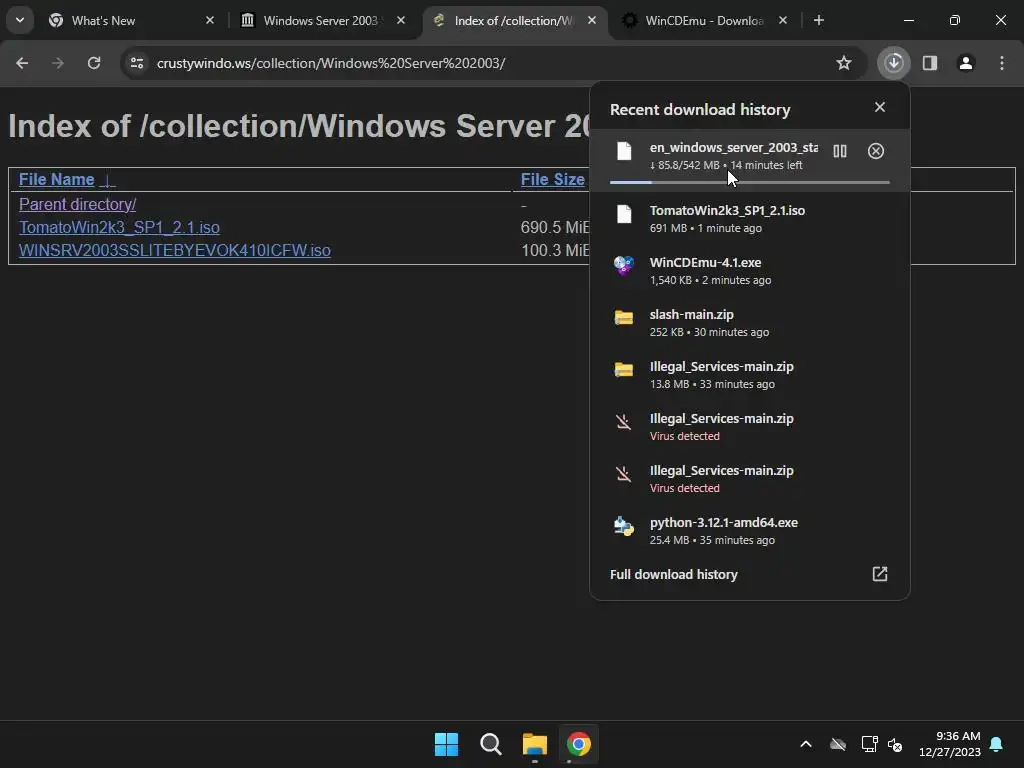Close the Index of /collection tab
The width and height of the screenshot is (1024, 768).
(x=592, y=21)
